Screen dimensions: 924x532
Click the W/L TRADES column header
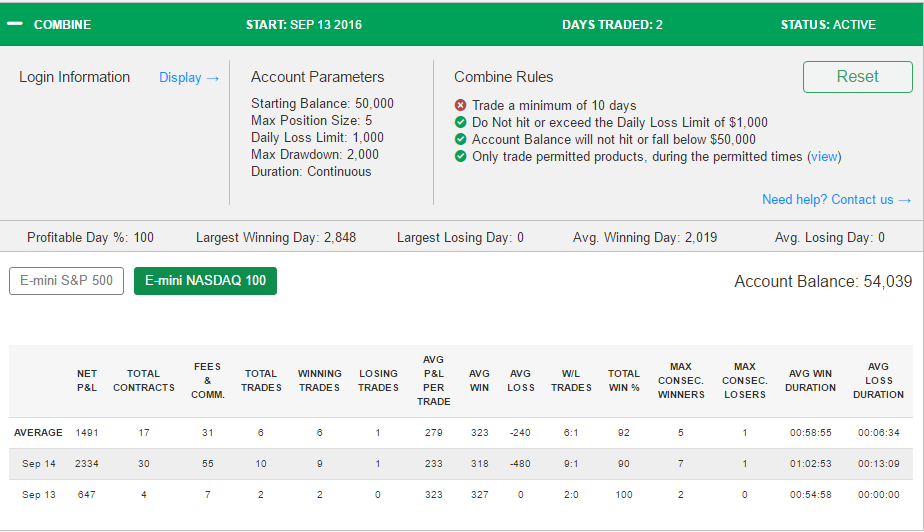tap(571, 381)
